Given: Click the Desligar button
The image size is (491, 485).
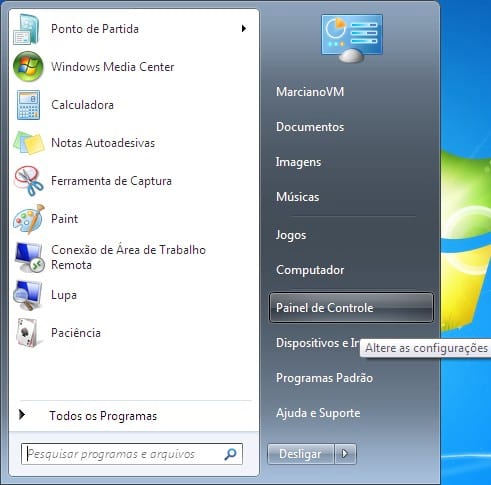Looking at the screenshot, I should click(x=300, y=454).
